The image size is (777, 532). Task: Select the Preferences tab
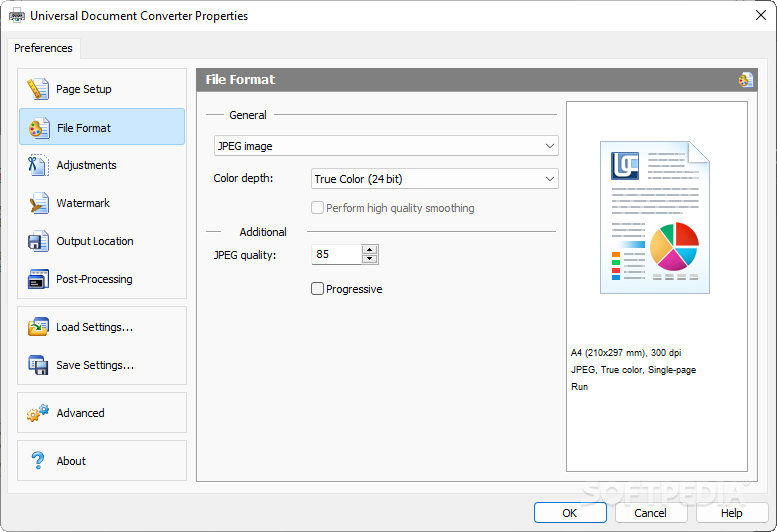tap(43, 48)
